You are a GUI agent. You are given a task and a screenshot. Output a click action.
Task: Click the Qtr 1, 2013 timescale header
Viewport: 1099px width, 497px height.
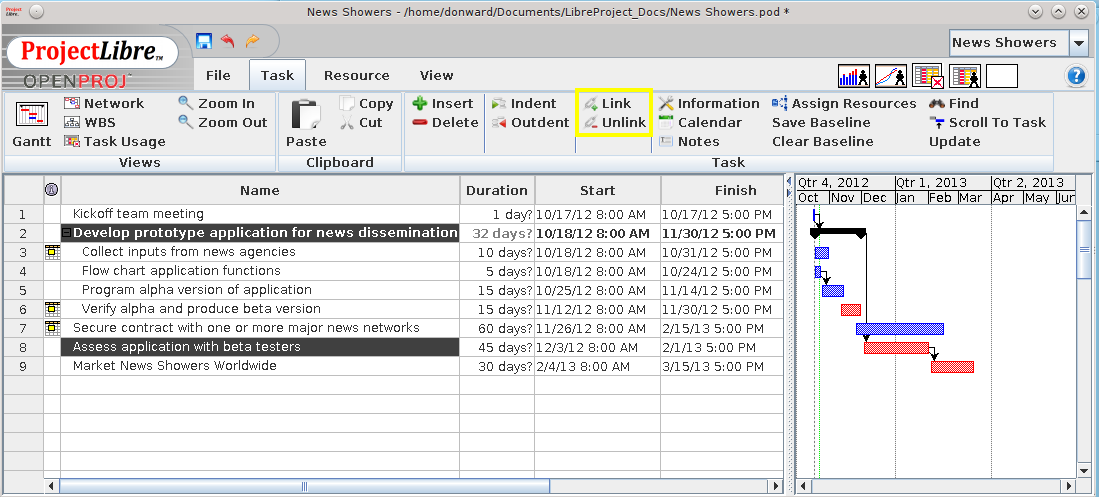(943, 182)
